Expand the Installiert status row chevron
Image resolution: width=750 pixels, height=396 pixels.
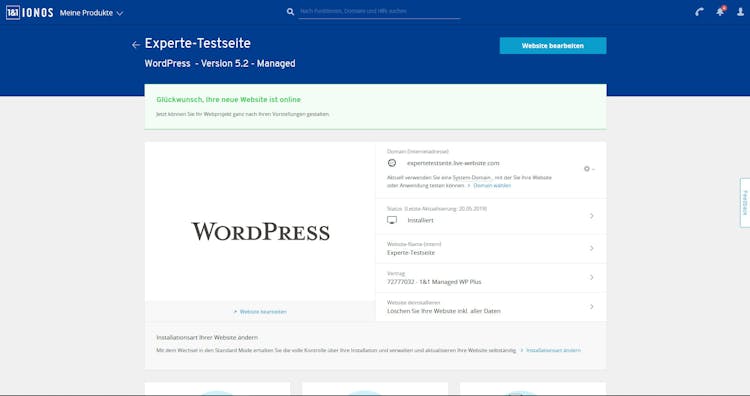pyautogui.click(x=592, y=216)
